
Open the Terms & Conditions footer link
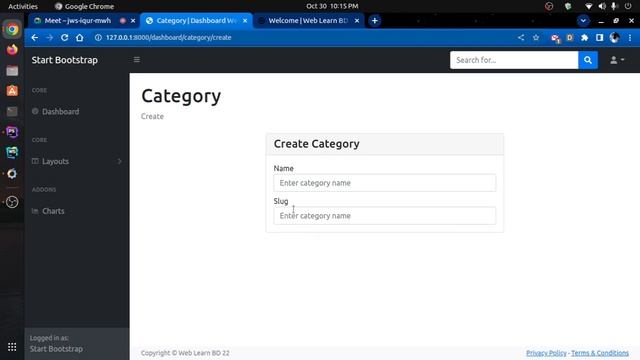pos(600,353)
